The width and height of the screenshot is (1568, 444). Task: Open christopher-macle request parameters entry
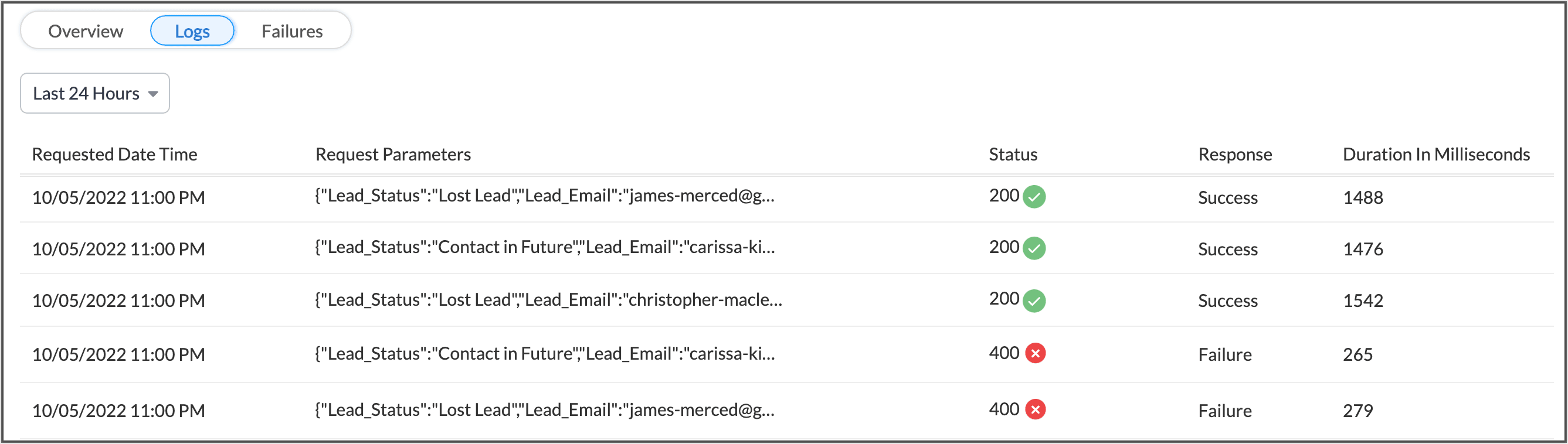(548, 300)
